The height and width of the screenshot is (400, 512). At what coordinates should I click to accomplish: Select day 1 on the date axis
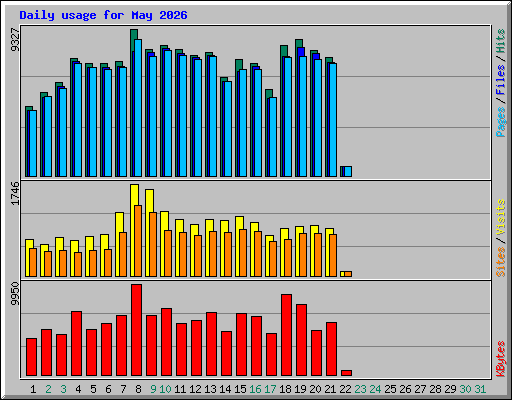pyautogui.click(x=33, y=389)
